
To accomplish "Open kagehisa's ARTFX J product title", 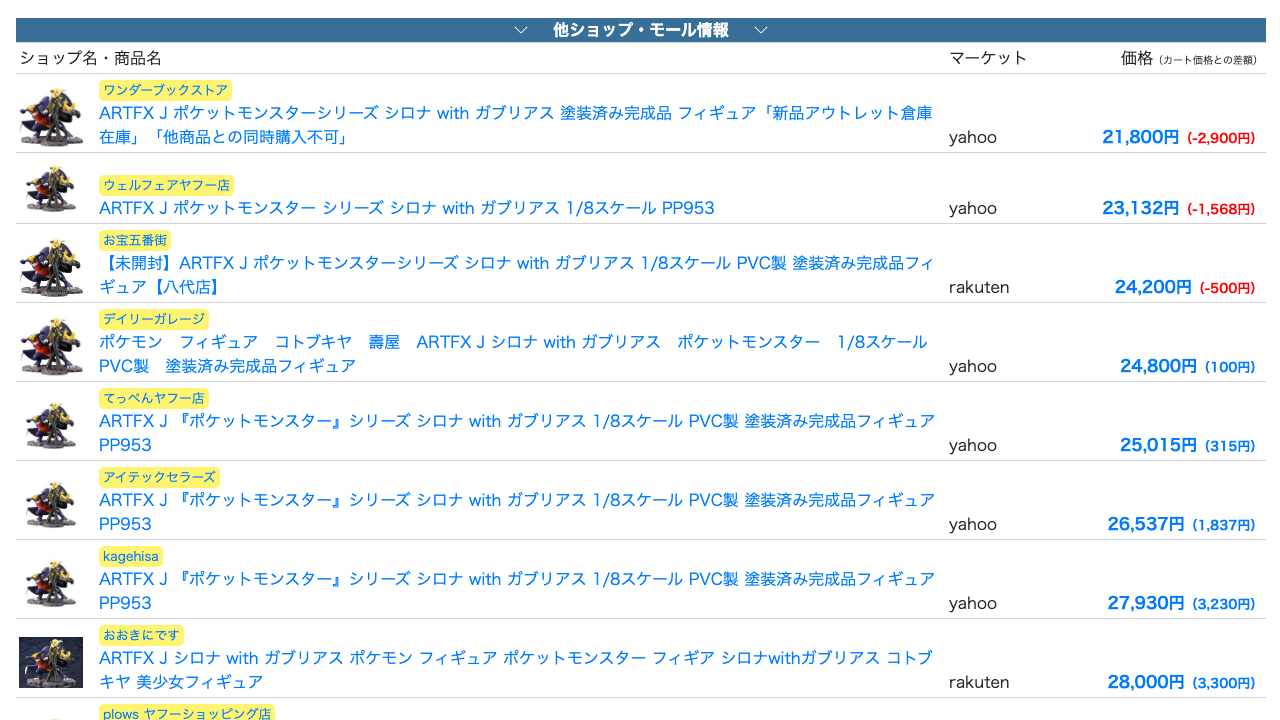I will [x=517, y=591].
